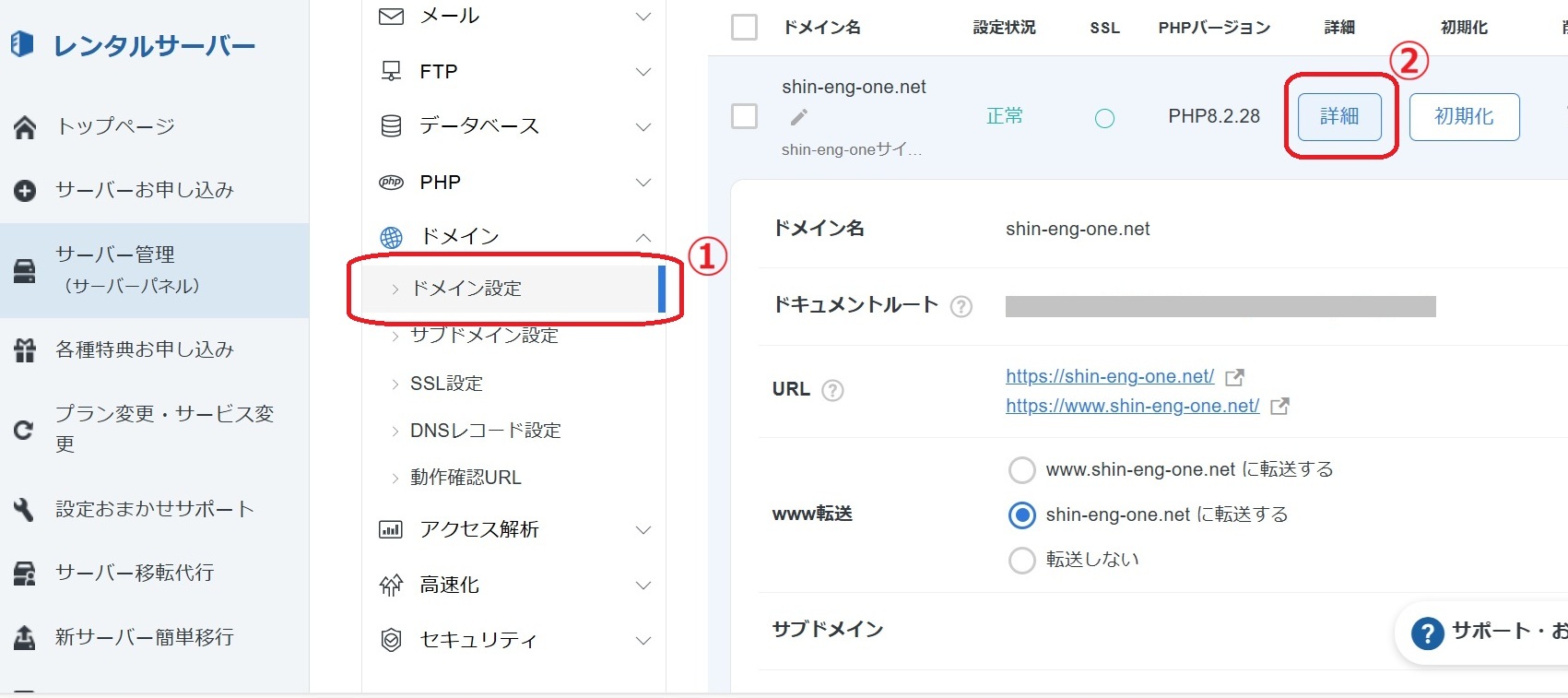Click the セキュリティ shield icon
Screen dimensions: 1568x698
[x=392, y=640]
